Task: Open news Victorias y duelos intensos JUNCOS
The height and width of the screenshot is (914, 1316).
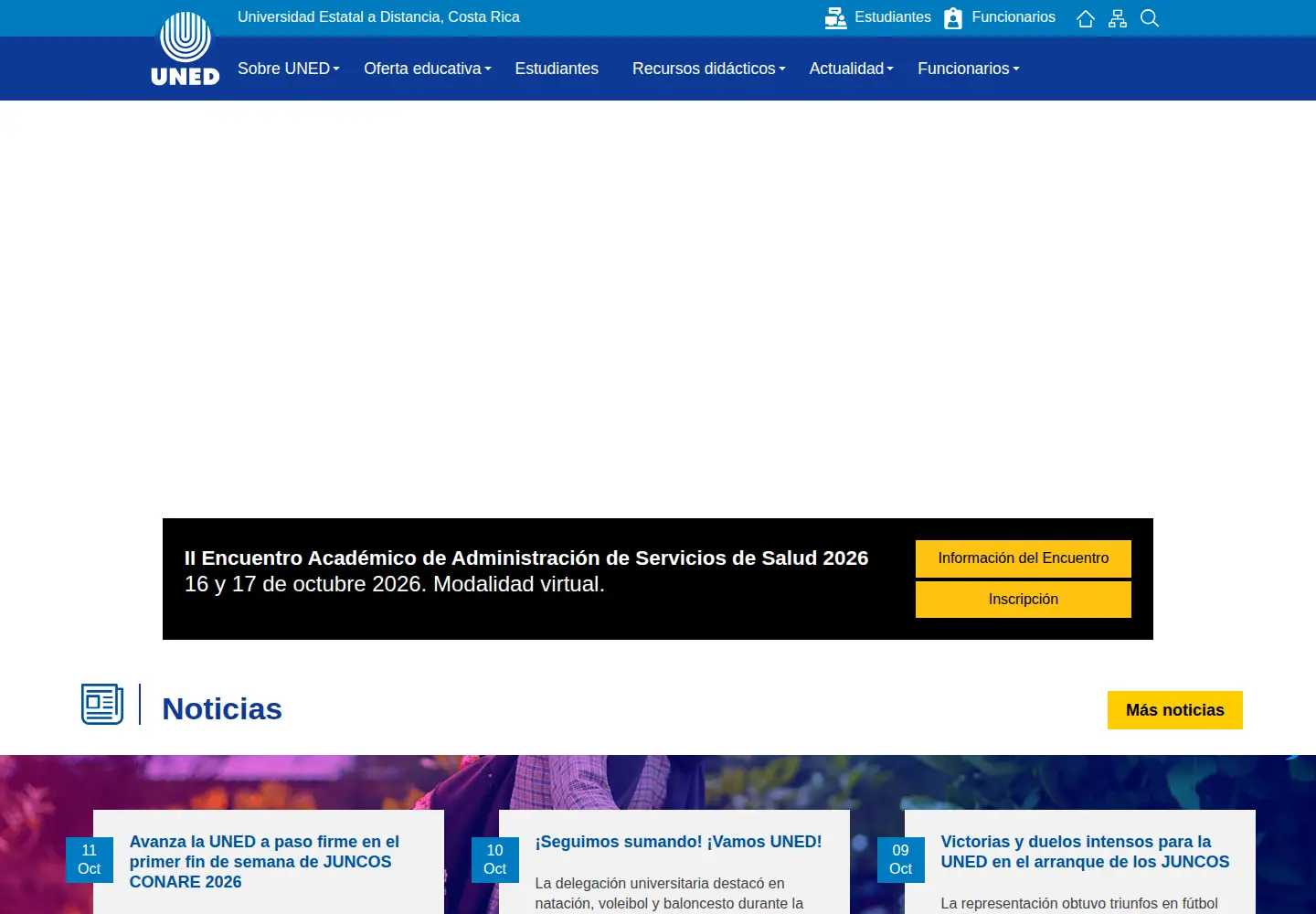Action: pyautogui.click(x=1085, y=852)
